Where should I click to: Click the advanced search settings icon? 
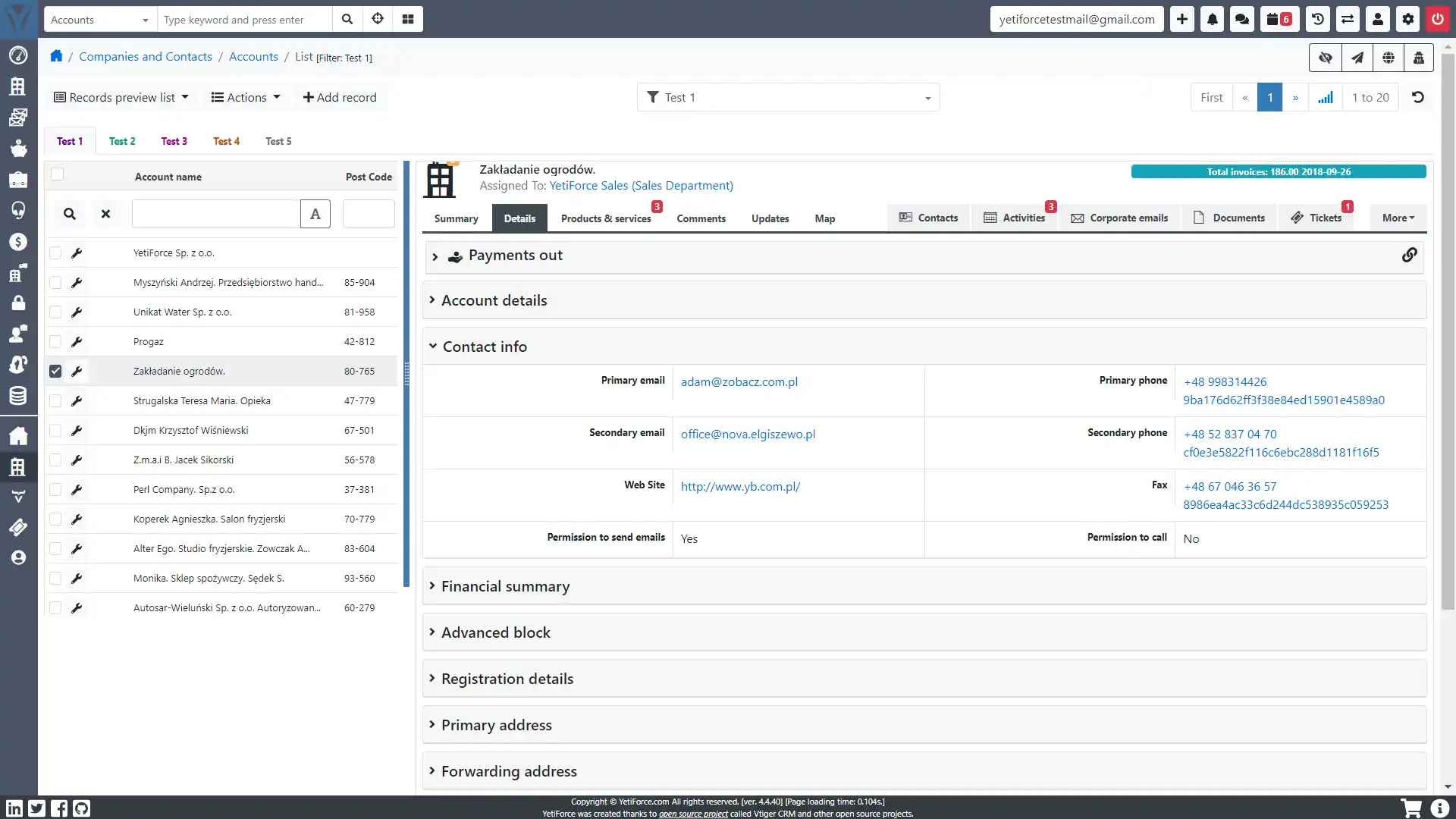coord(378,18)
